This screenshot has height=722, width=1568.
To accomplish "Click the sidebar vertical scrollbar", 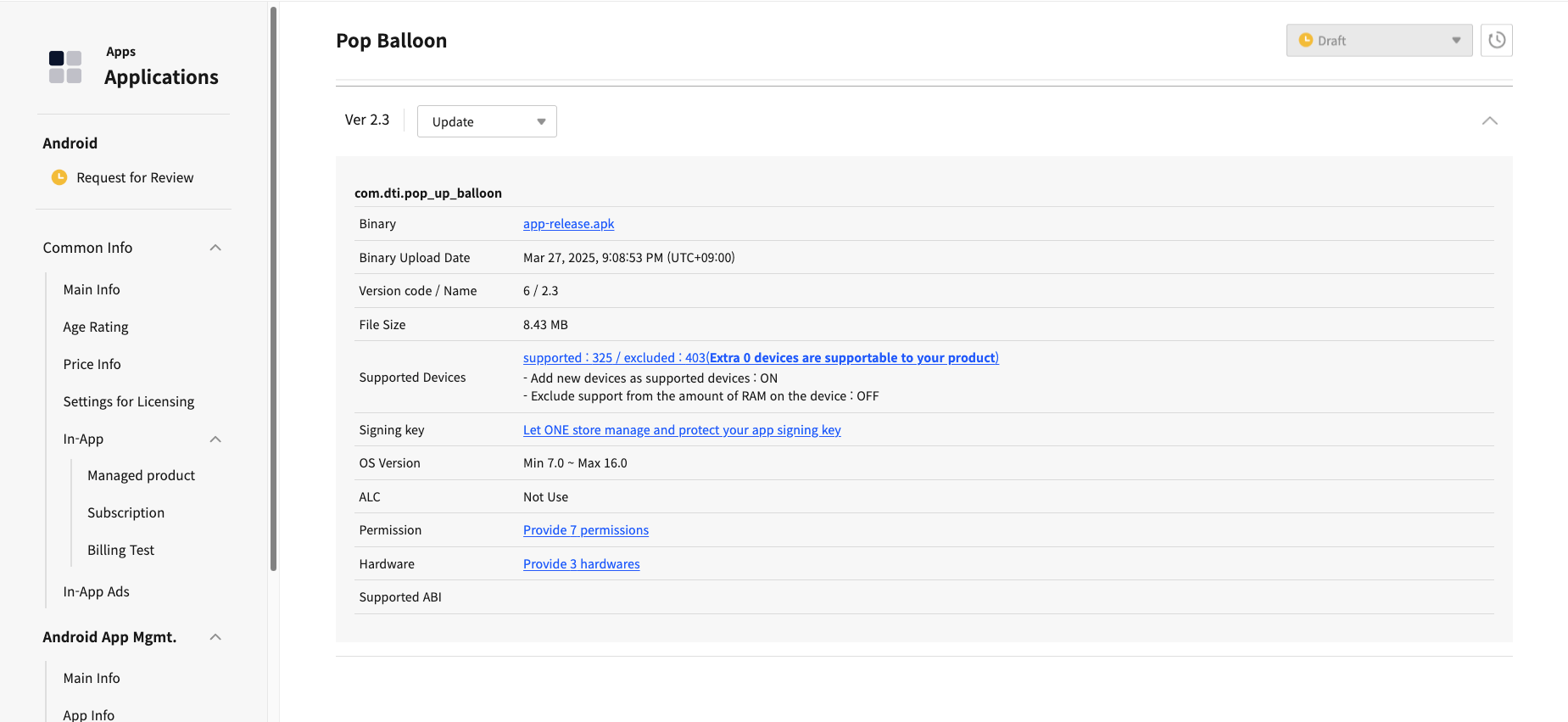I will click(x=273, y=288).
